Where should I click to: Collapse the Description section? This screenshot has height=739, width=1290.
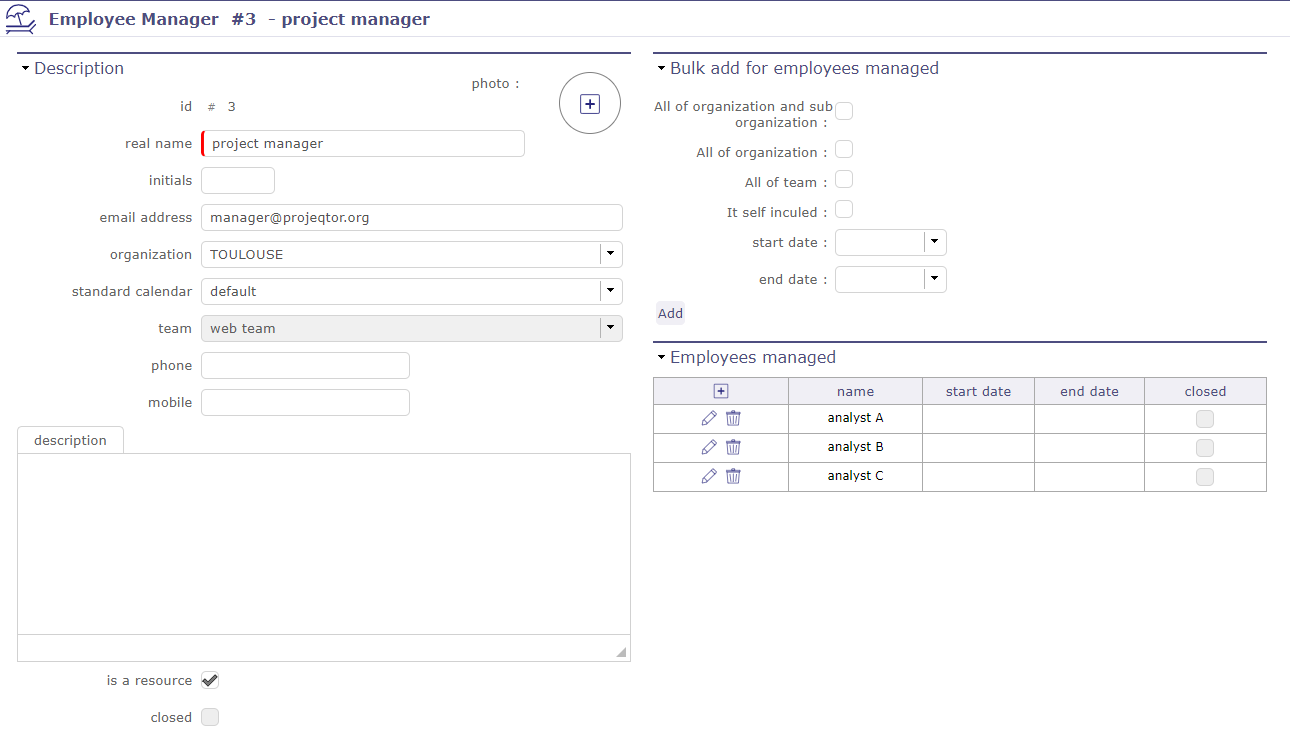[x=24, y=68]
